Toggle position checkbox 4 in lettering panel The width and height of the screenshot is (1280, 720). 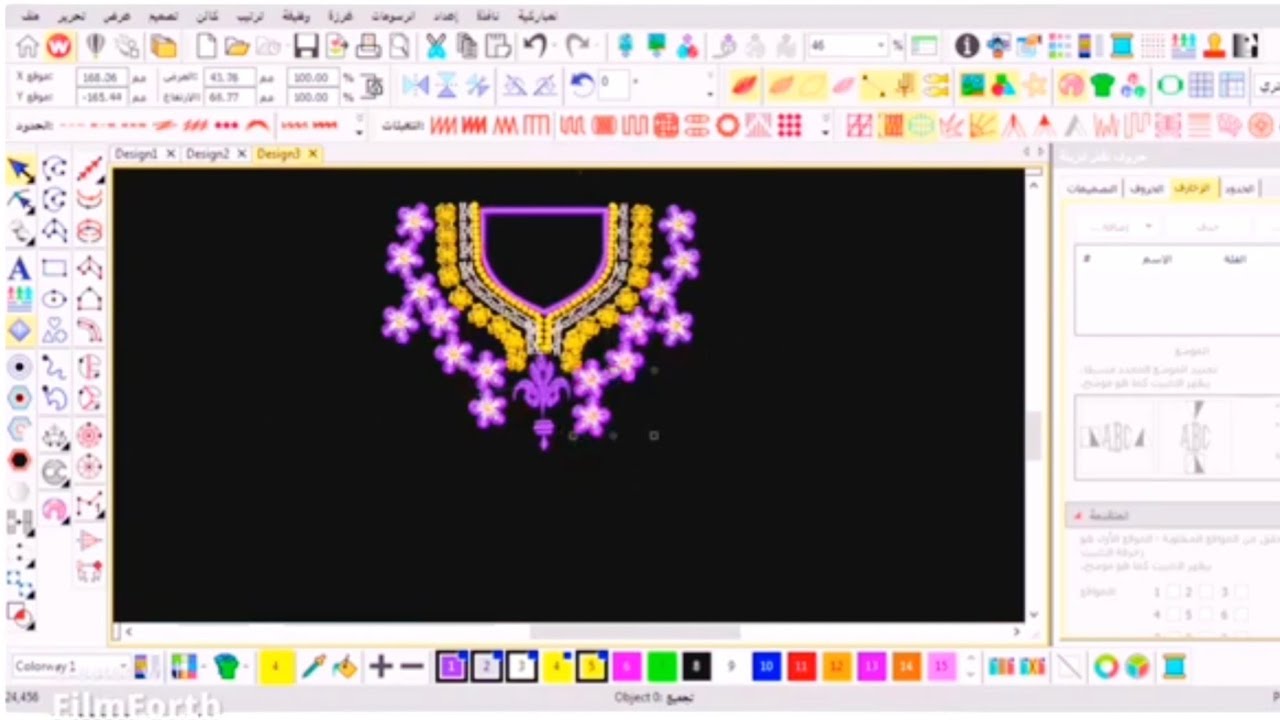[1174, 615]
